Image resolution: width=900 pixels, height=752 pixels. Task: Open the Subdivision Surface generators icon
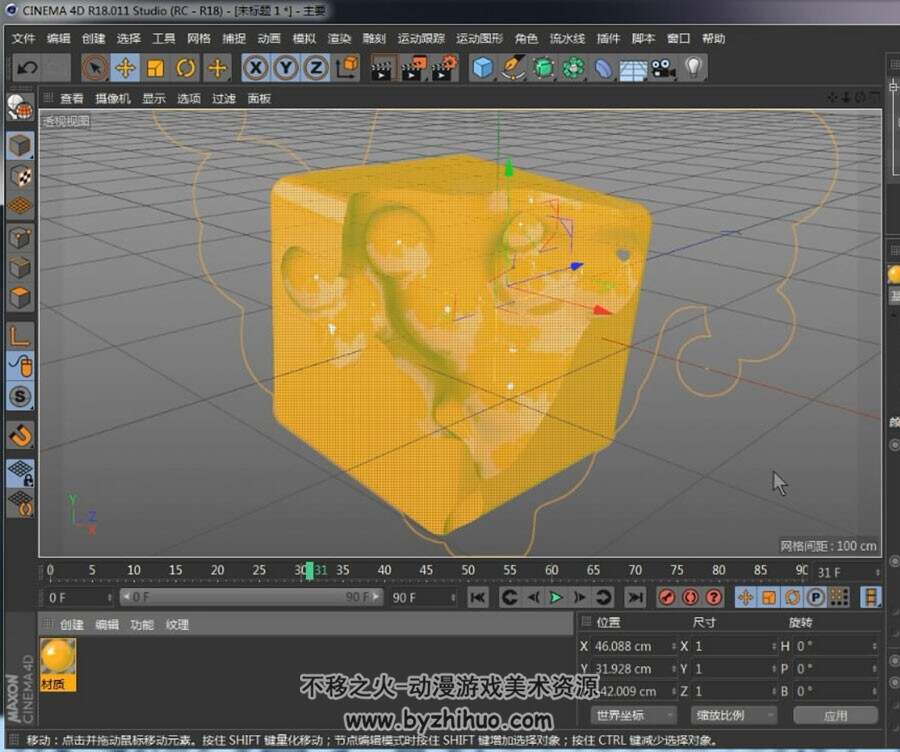[x=544, y=68]
